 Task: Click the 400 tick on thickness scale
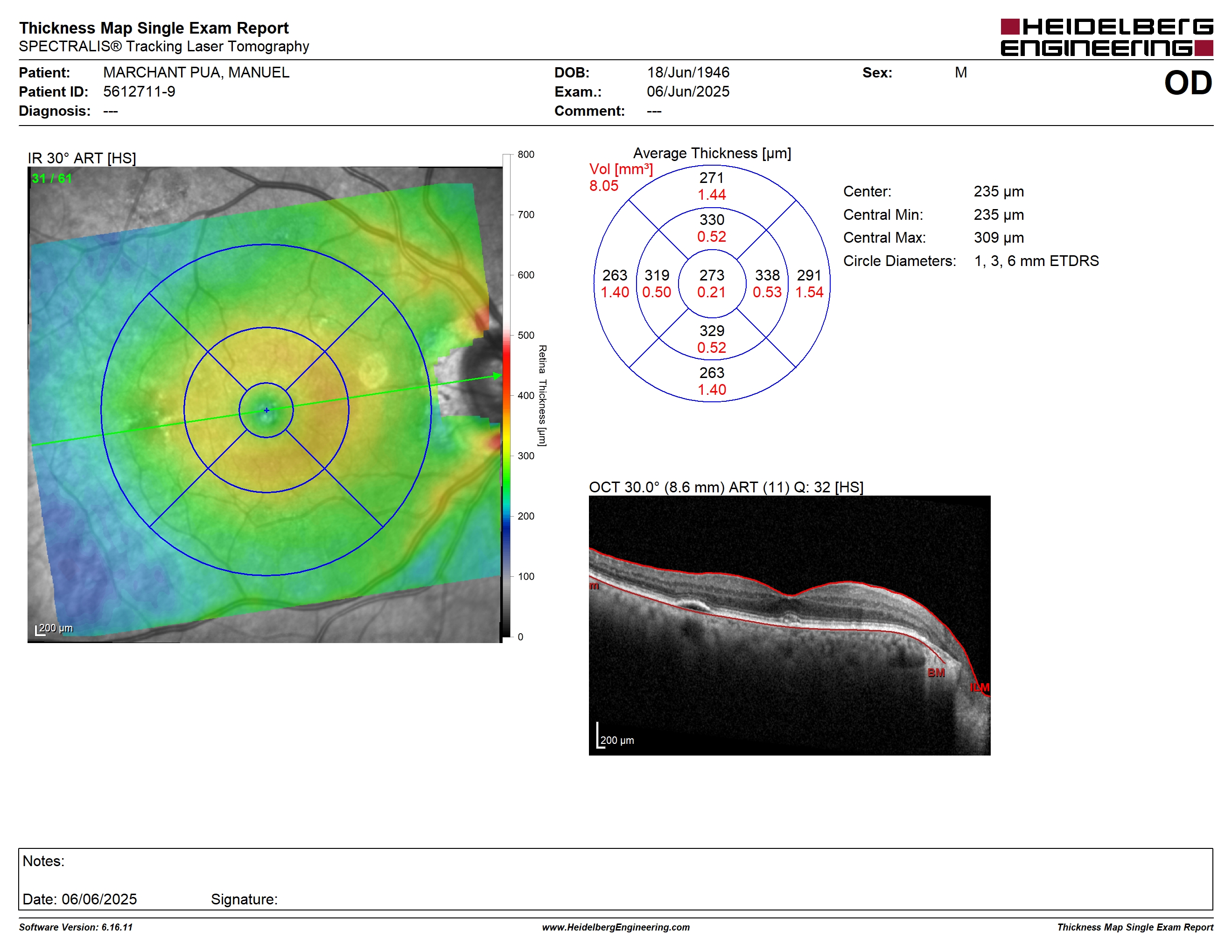point(526,395)
